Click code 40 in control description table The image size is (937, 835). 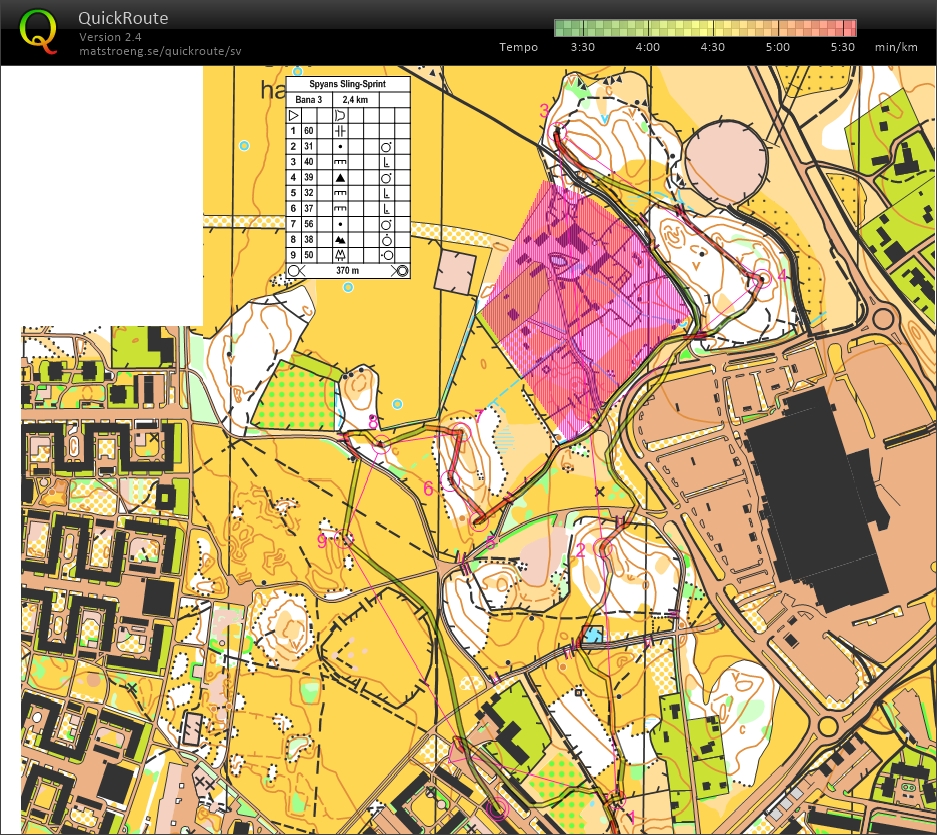click(308, 162)
